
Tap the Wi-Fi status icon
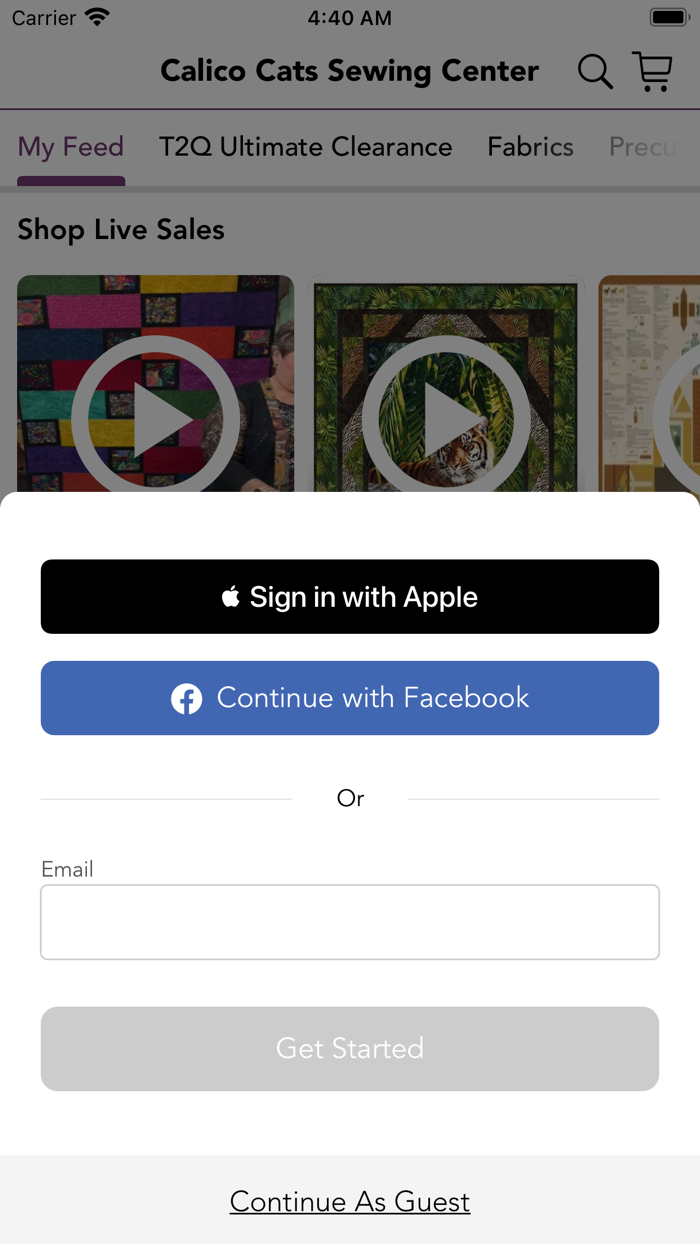97,18
